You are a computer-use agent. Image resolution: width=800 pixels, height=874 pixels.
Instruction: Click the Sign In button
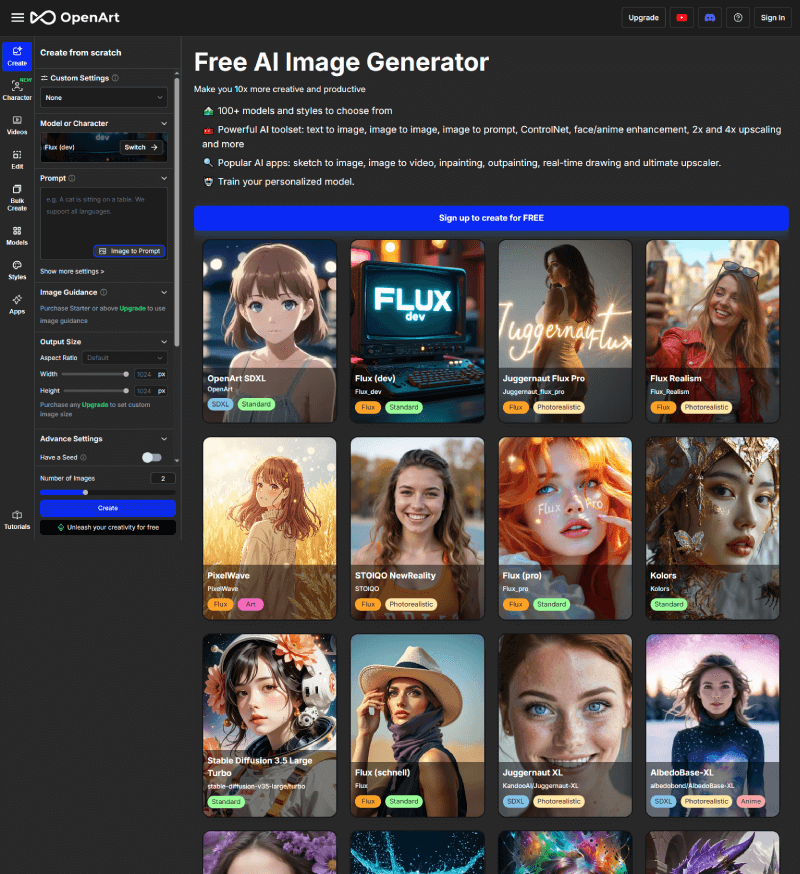[773, 18]
